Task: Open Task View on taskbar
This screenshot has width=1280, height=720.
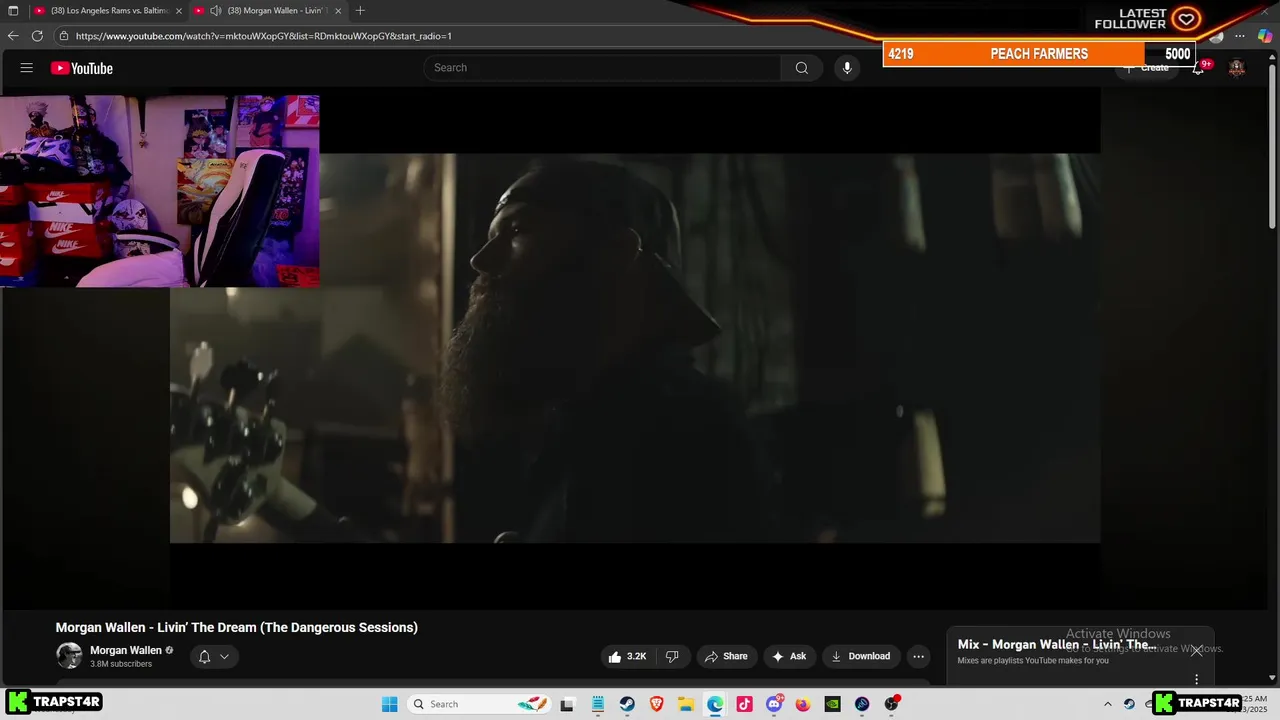Action: click(x=567, y=704)
